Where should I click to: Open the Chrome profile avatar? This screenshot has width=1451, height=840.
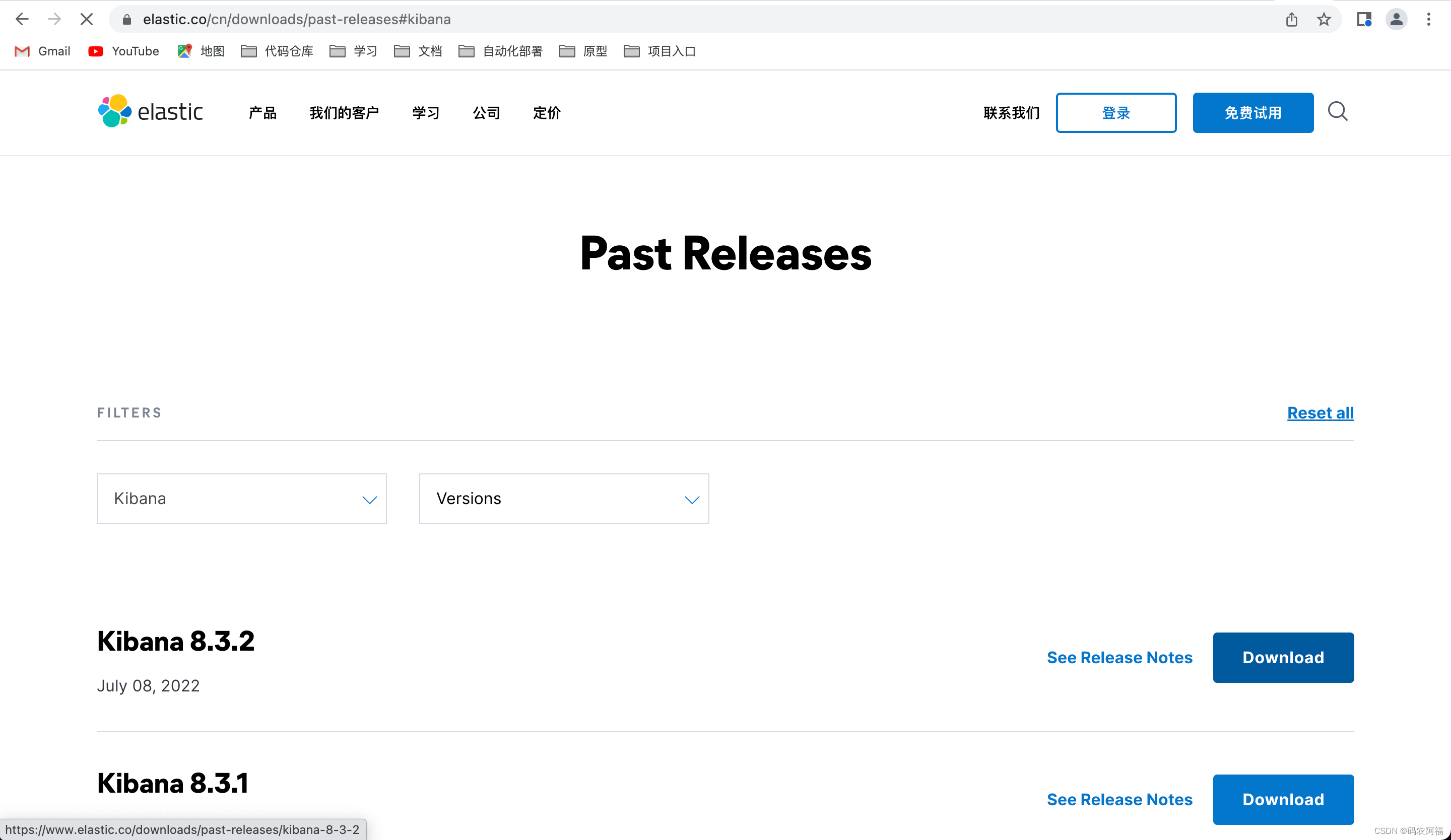(1396, 20)
